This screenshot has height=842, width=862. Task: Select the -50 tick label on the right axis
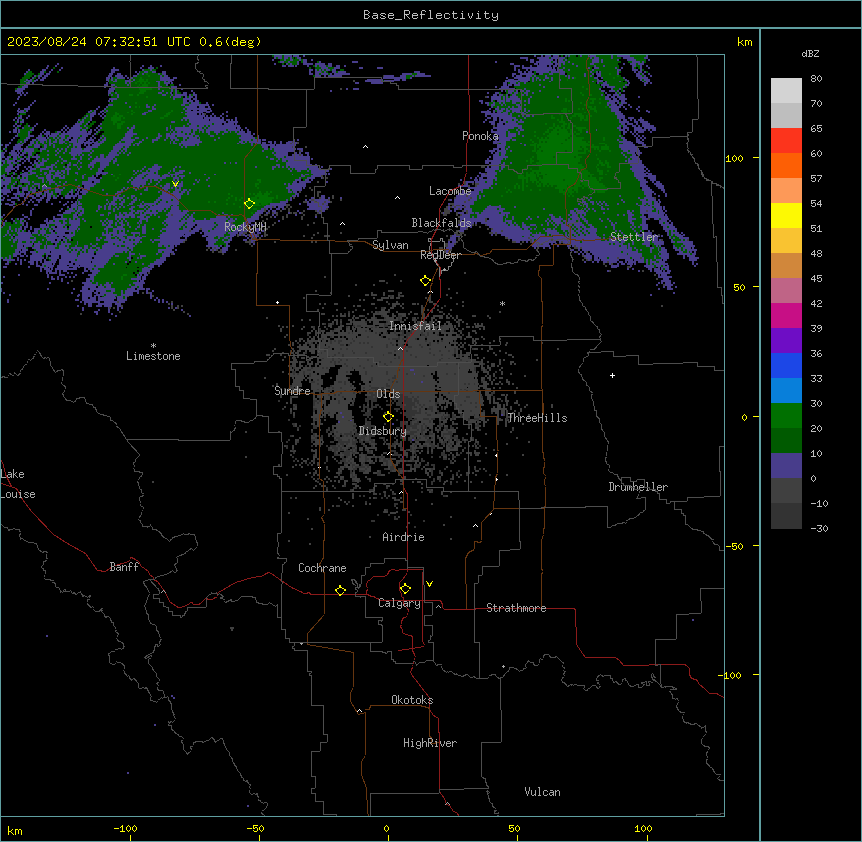(734, 546)
